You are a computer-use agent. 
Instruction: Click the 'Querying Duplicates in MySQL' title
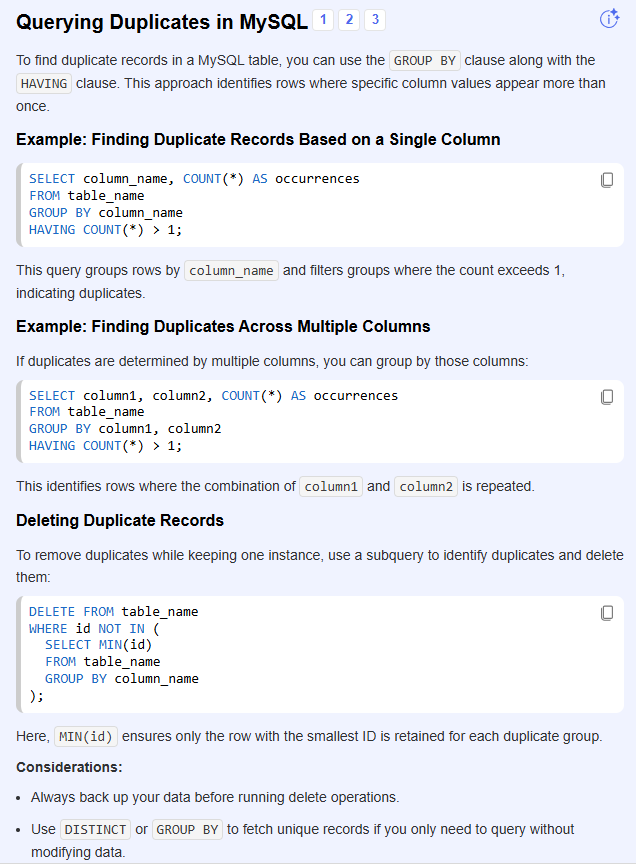pyautogui.click(x=162, y=21)
